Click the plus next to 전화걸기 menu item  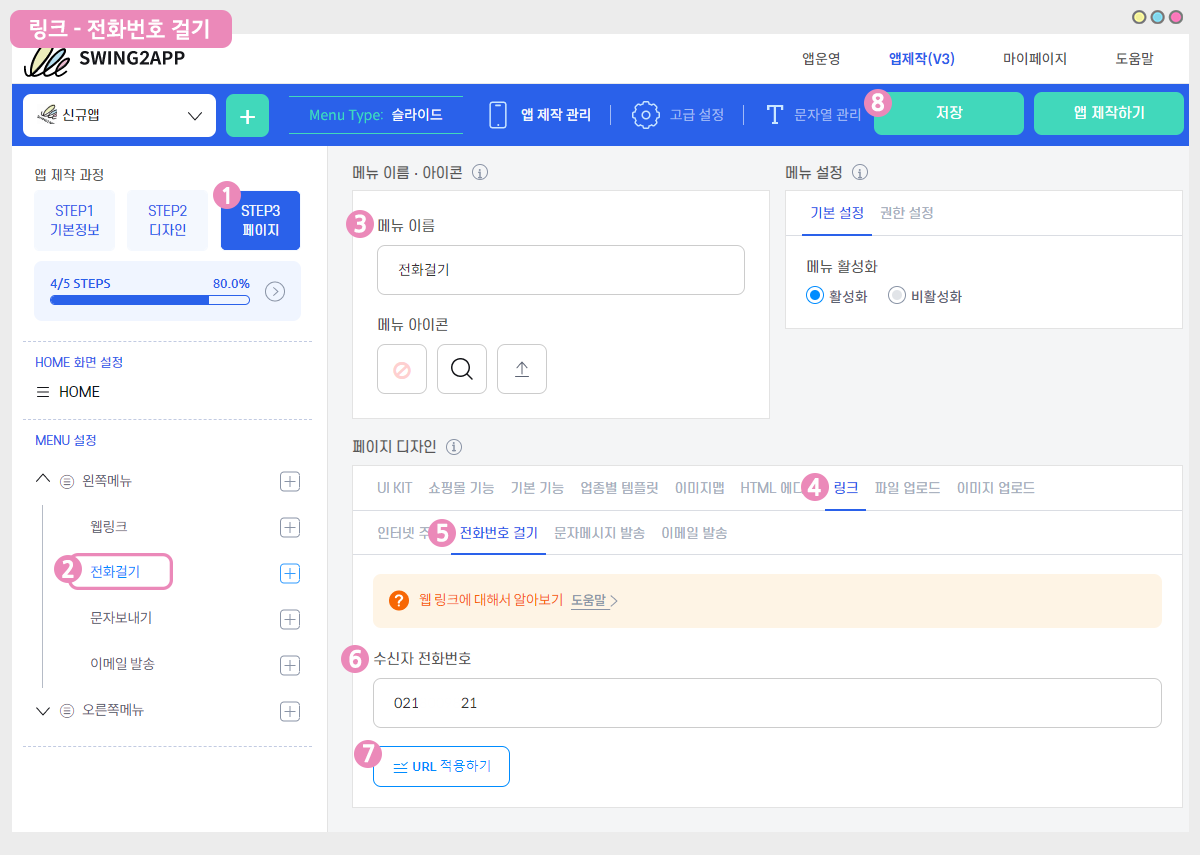pyautogui.click(x=289, y=573)
